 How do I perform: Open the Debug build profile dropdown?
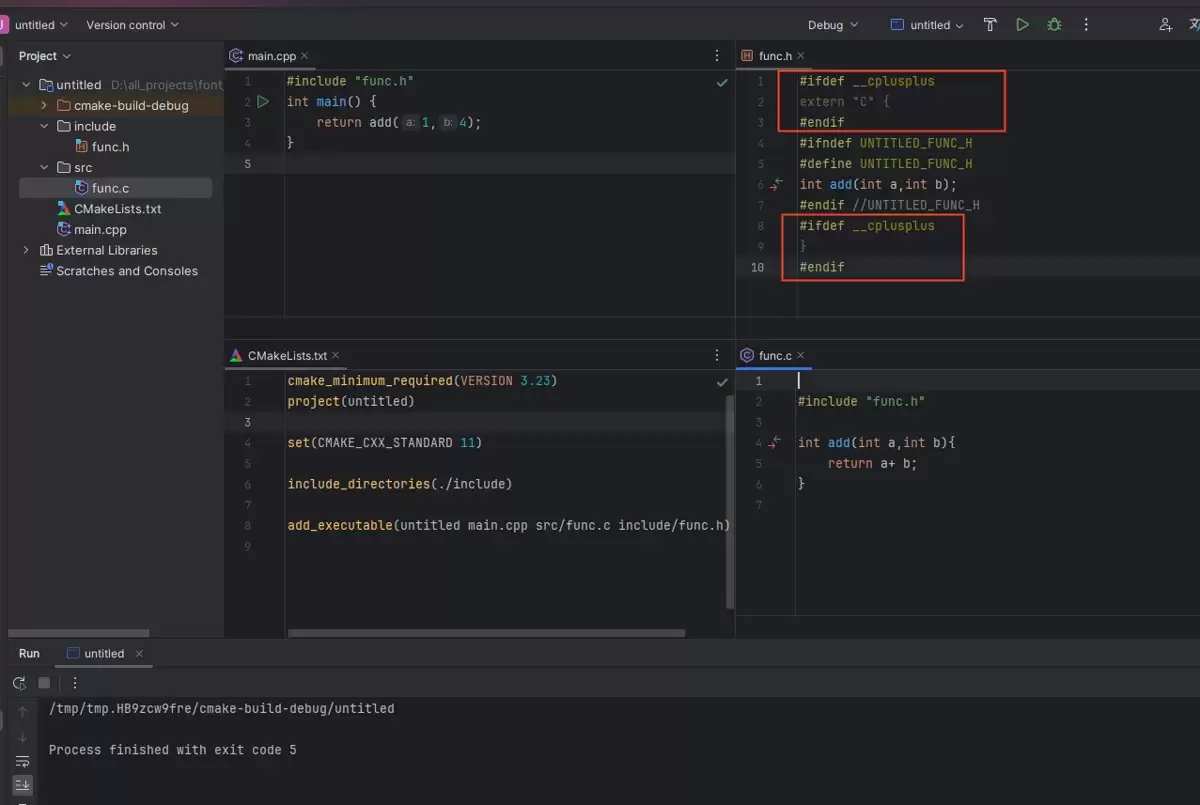(833, 25)
